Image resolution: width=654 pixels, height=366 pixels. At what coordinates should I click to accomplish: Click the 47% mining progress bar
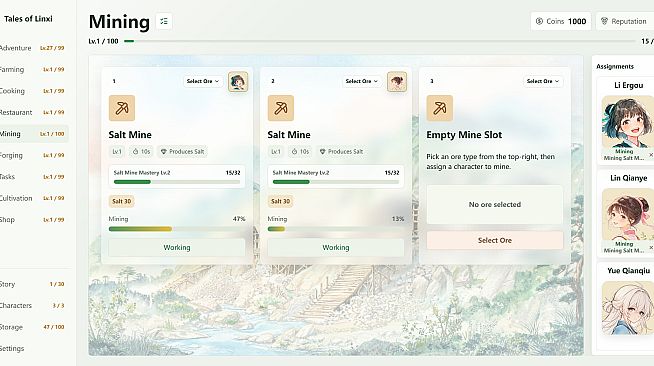177,229
